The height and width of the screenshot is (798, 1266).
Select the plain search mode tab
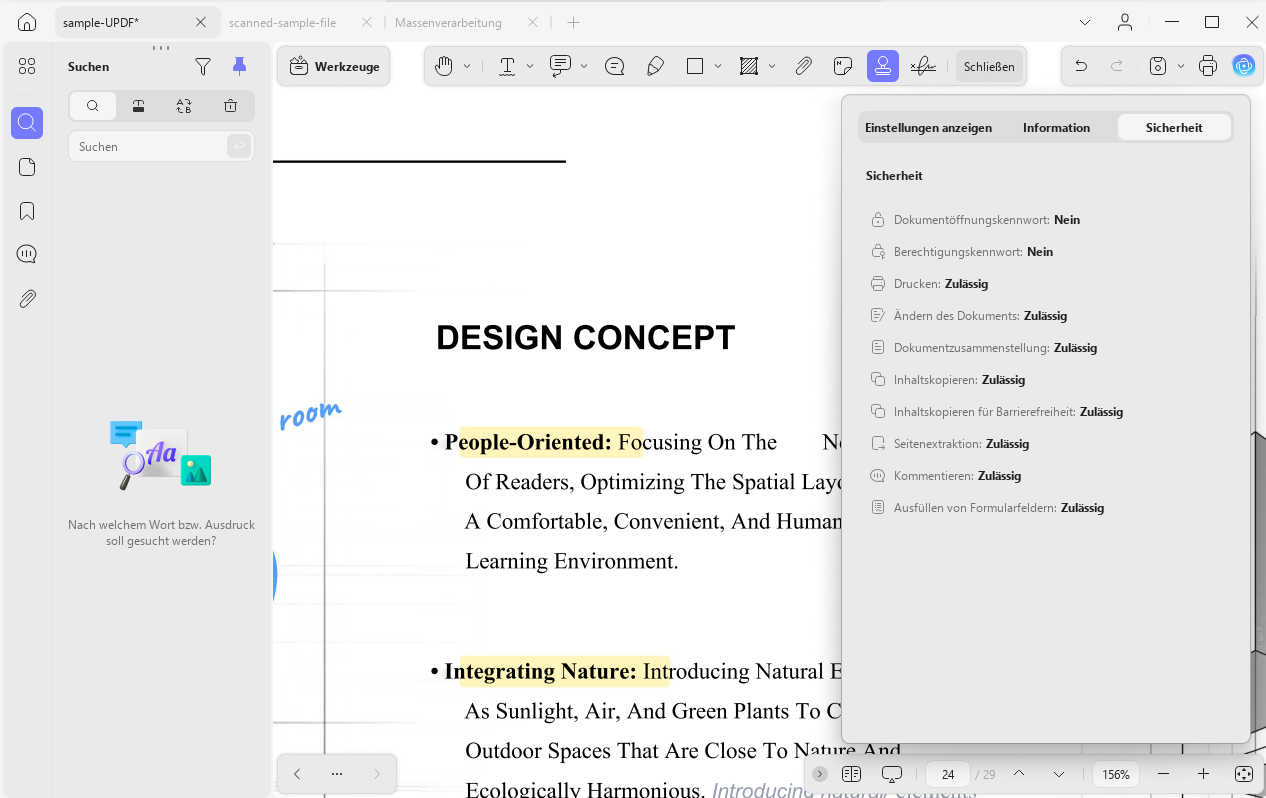coord(93,106)
